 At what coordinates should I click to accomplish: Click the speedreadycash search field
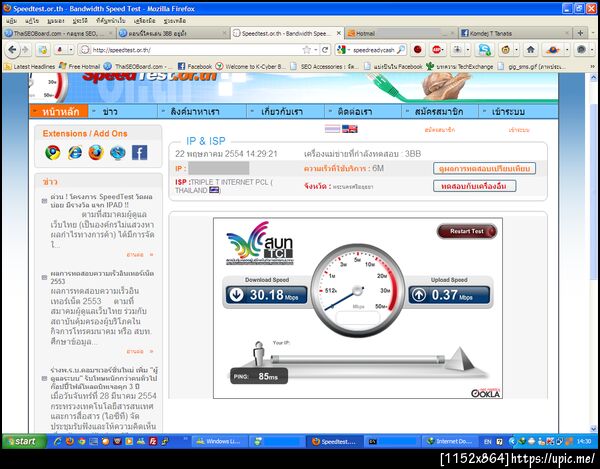(373, 50)
